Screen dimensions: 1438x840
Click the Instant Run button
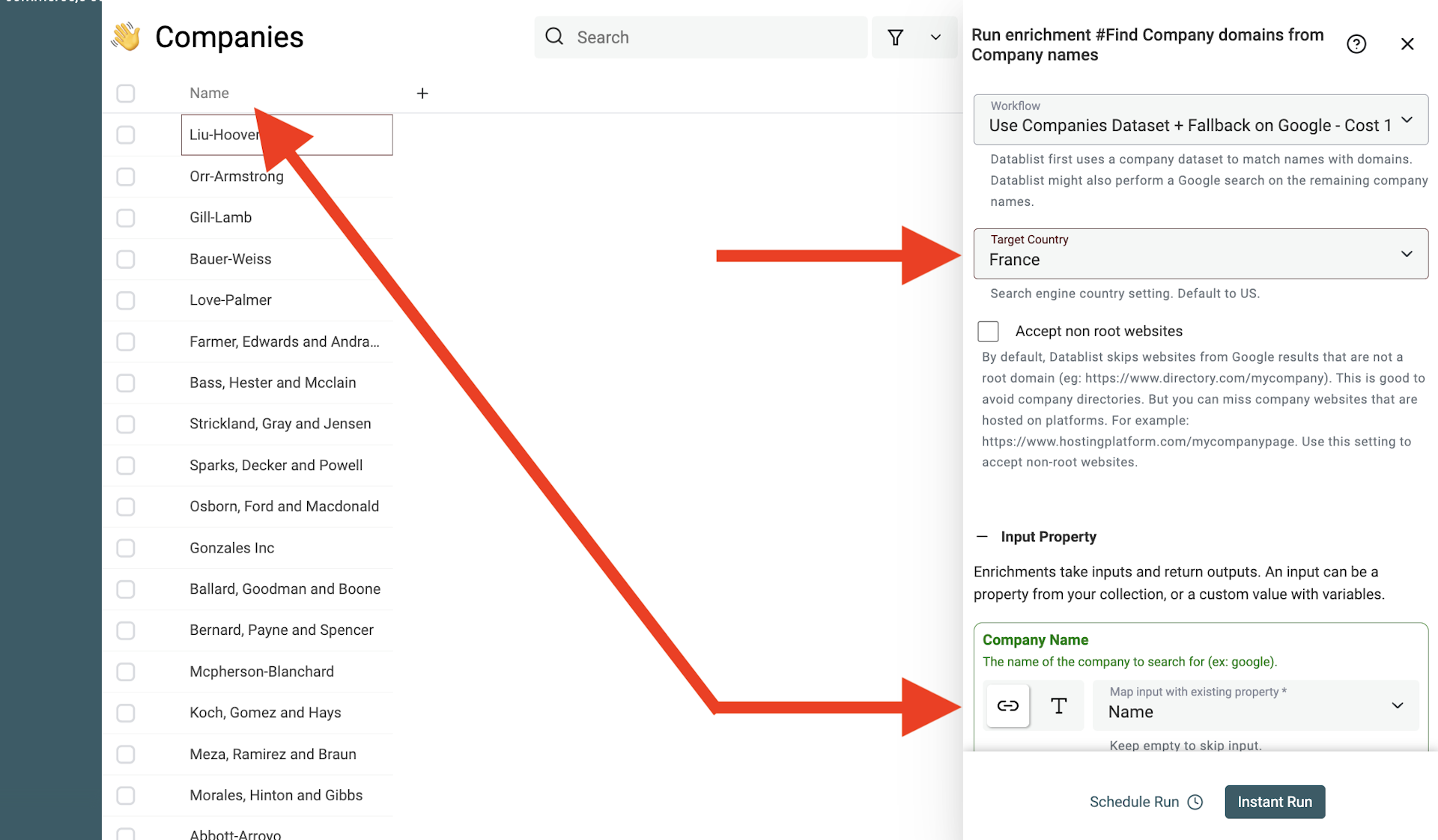point(1275,801)
